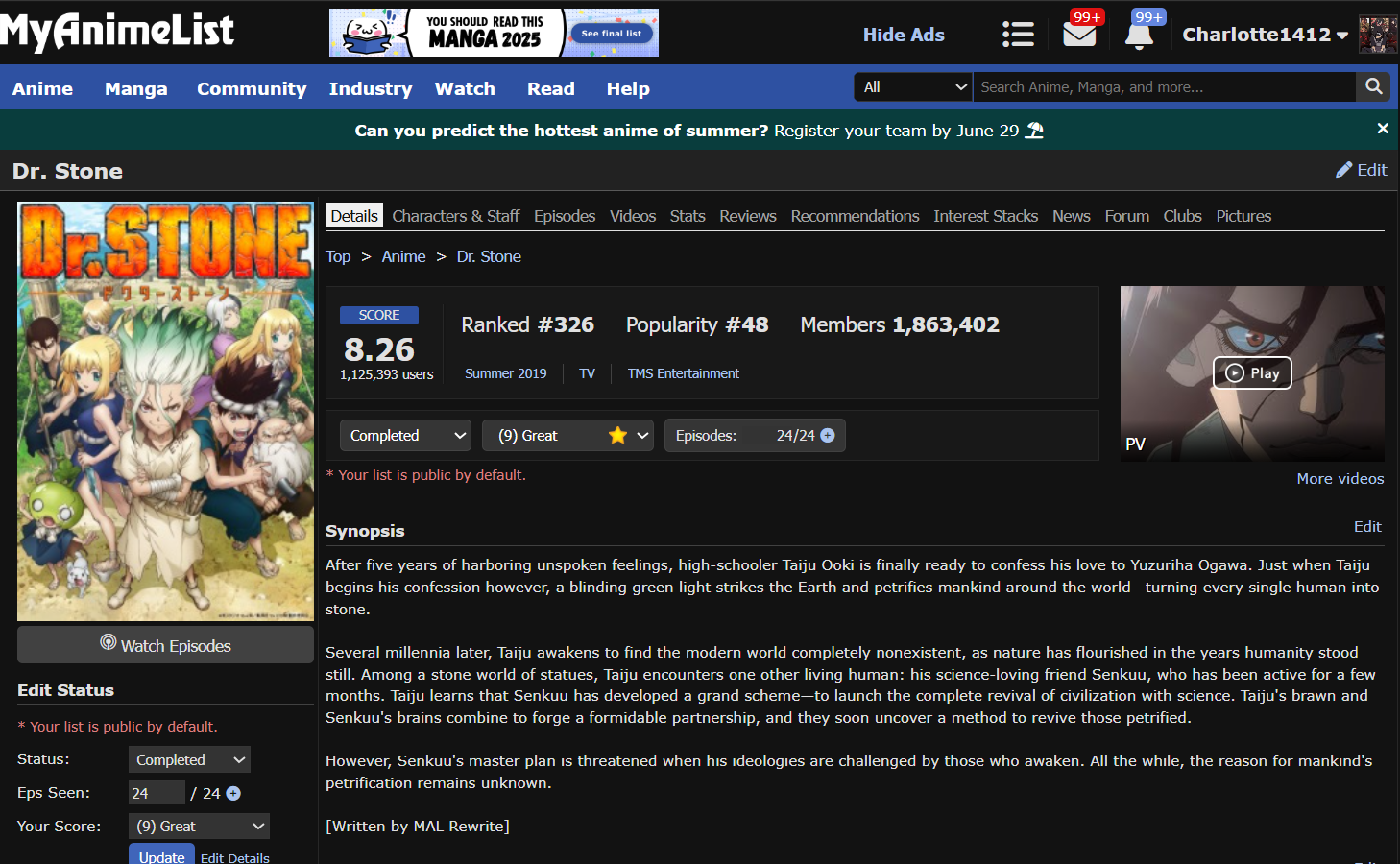
Task: Submit search with magnifying glass icon
Action: pos(1373,86)
